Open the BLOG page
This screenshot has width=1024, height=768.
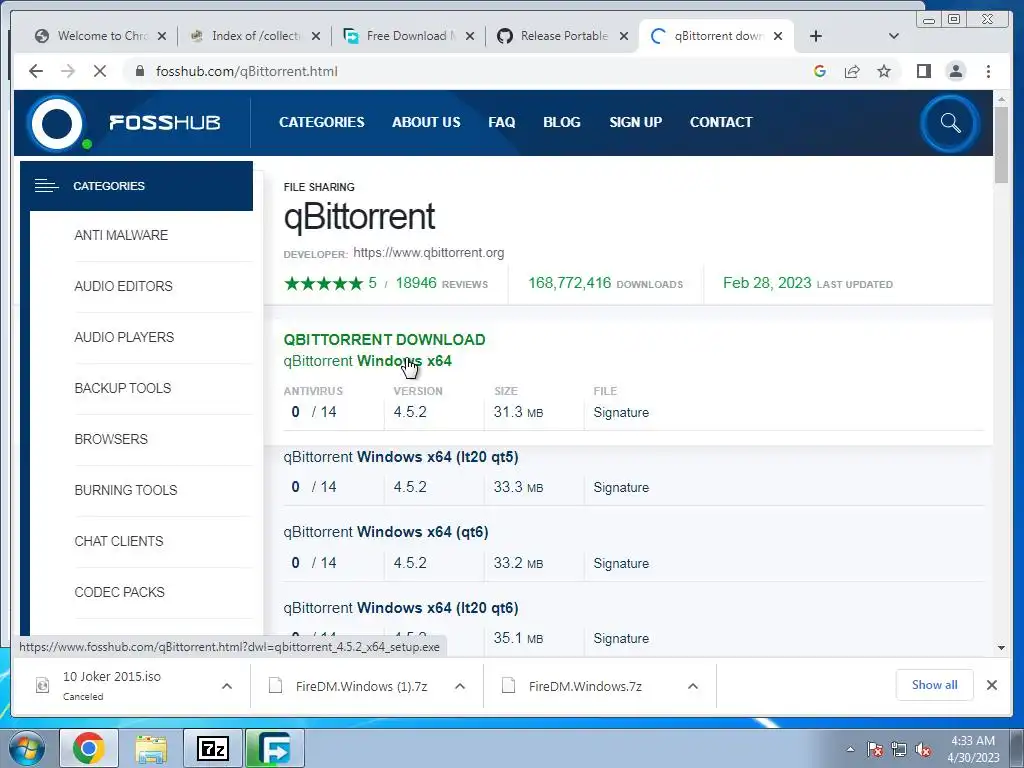point(562,122)
